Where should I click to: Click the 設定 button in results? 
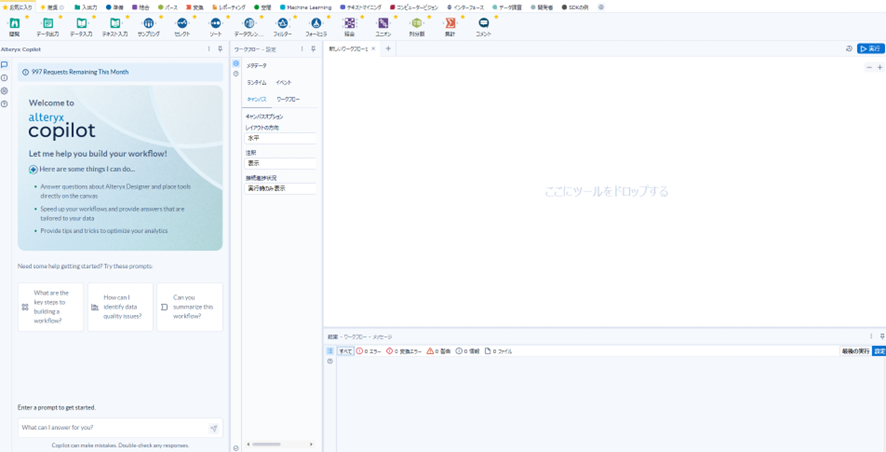pyautogui.click(x=879, y=351)
